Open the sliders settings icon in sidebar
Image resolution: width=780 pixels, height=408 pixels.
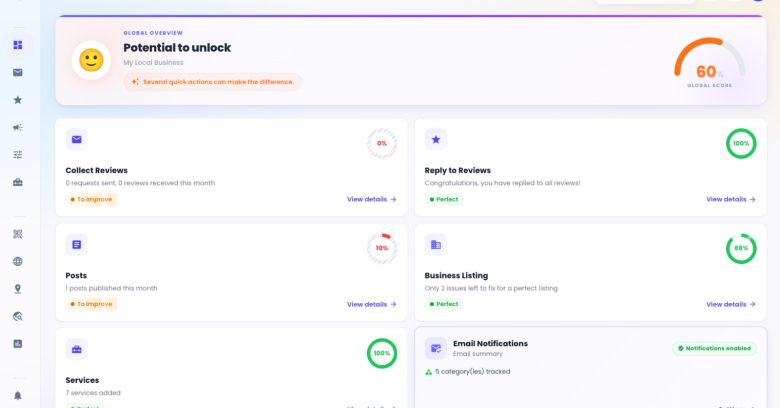(18, 155)
